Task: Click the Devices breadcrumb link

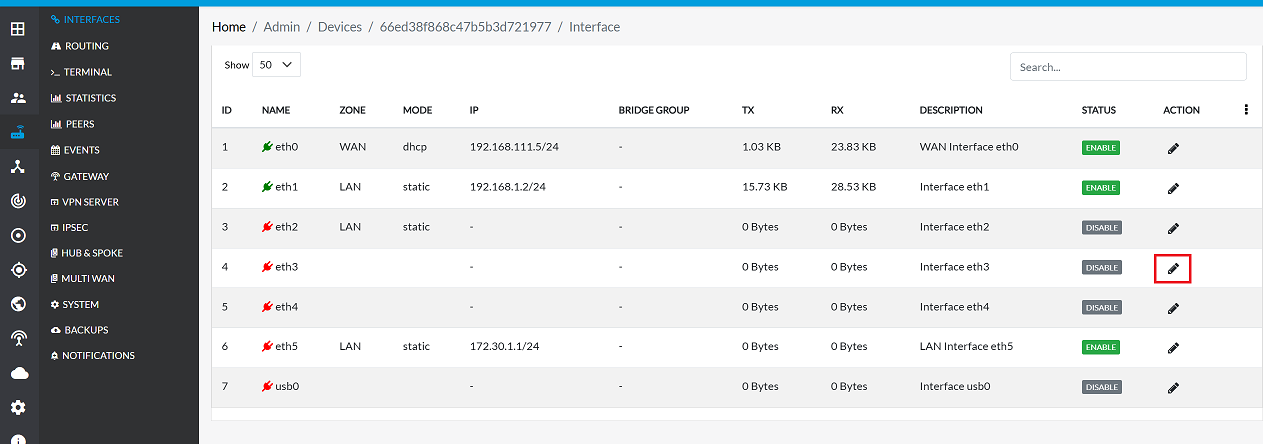Action: (340, 27)
